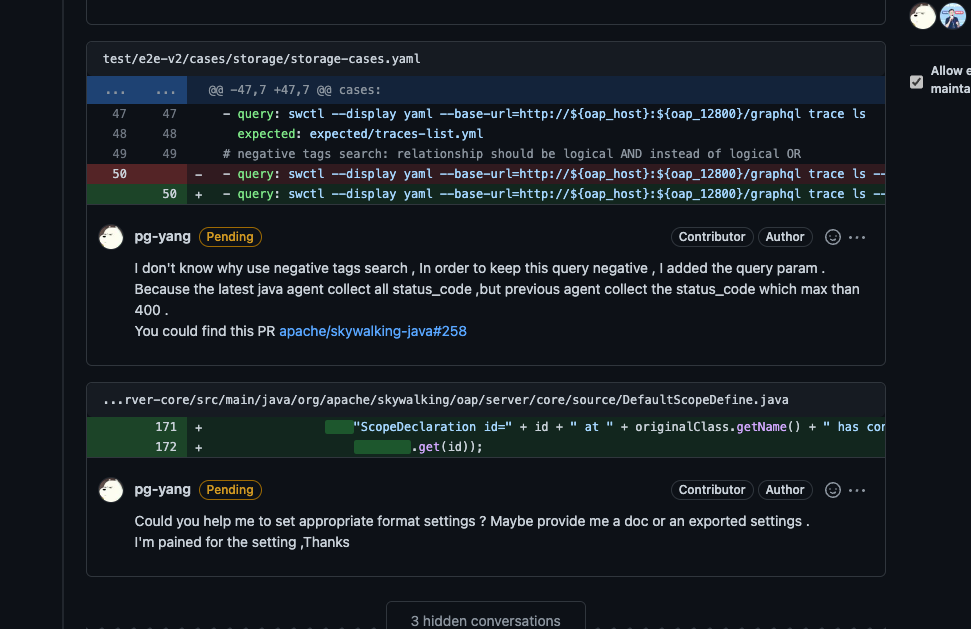Add emoji reaction to the format settings comment
This screenshot has width=971, height=629.
[x=833, y=490]
